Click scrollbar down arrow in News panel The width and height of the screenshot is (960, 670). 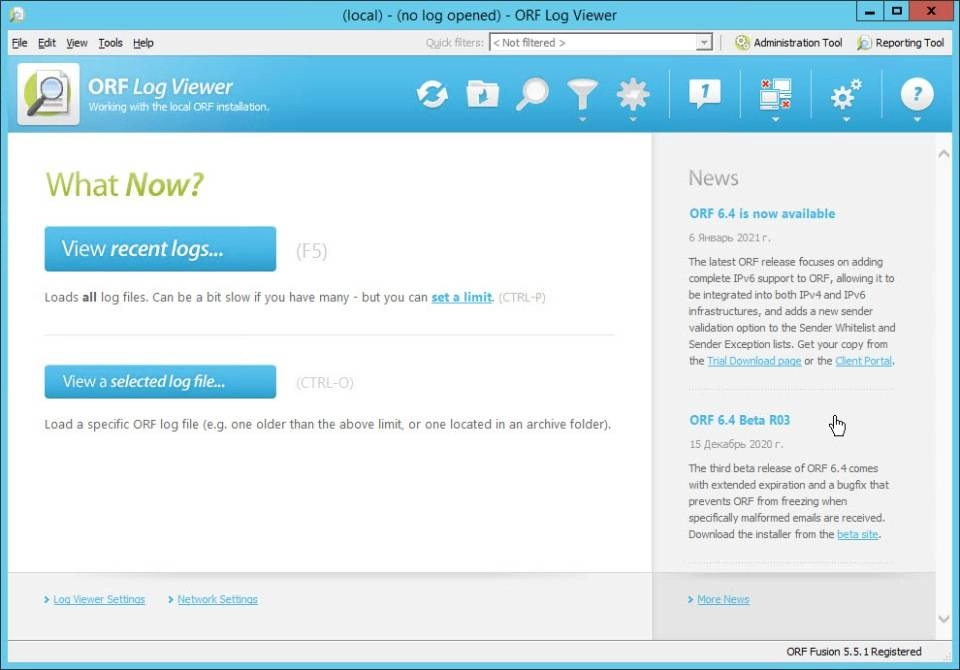tap(943, 619)
